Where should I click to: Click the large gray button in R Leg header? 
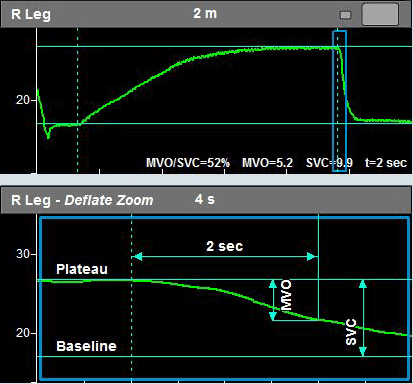[x=380, y=14]
